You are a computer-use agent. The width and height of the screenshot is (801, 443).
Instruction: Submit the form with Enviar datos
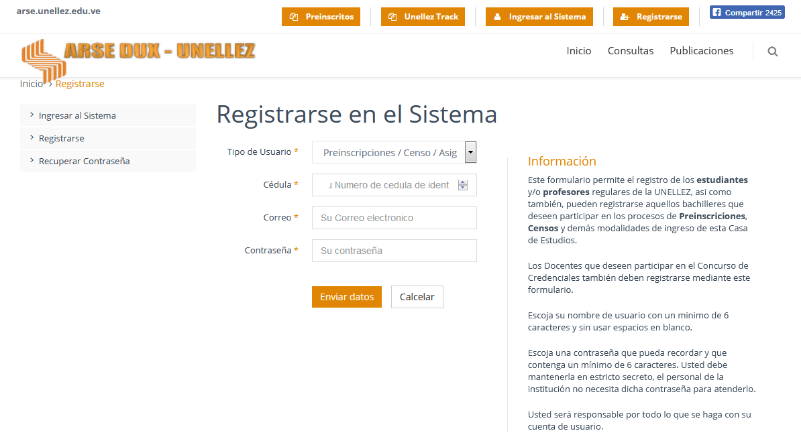(347, 297)
